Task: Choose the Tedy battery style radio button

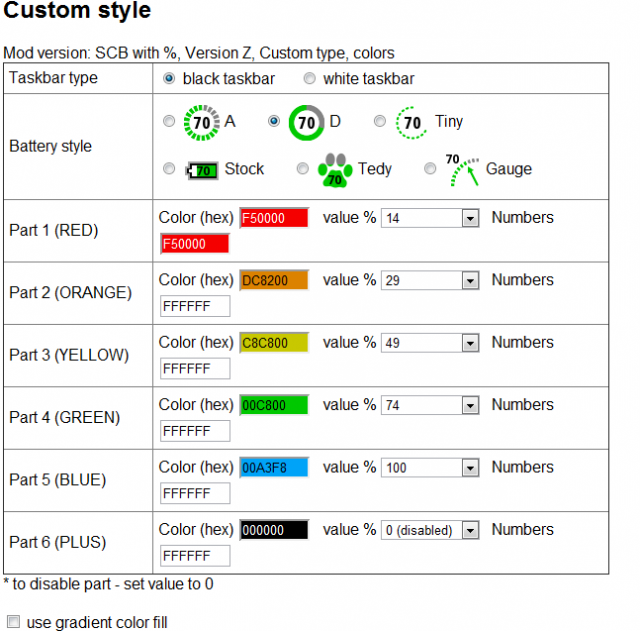Action: (x=303, y=169)
